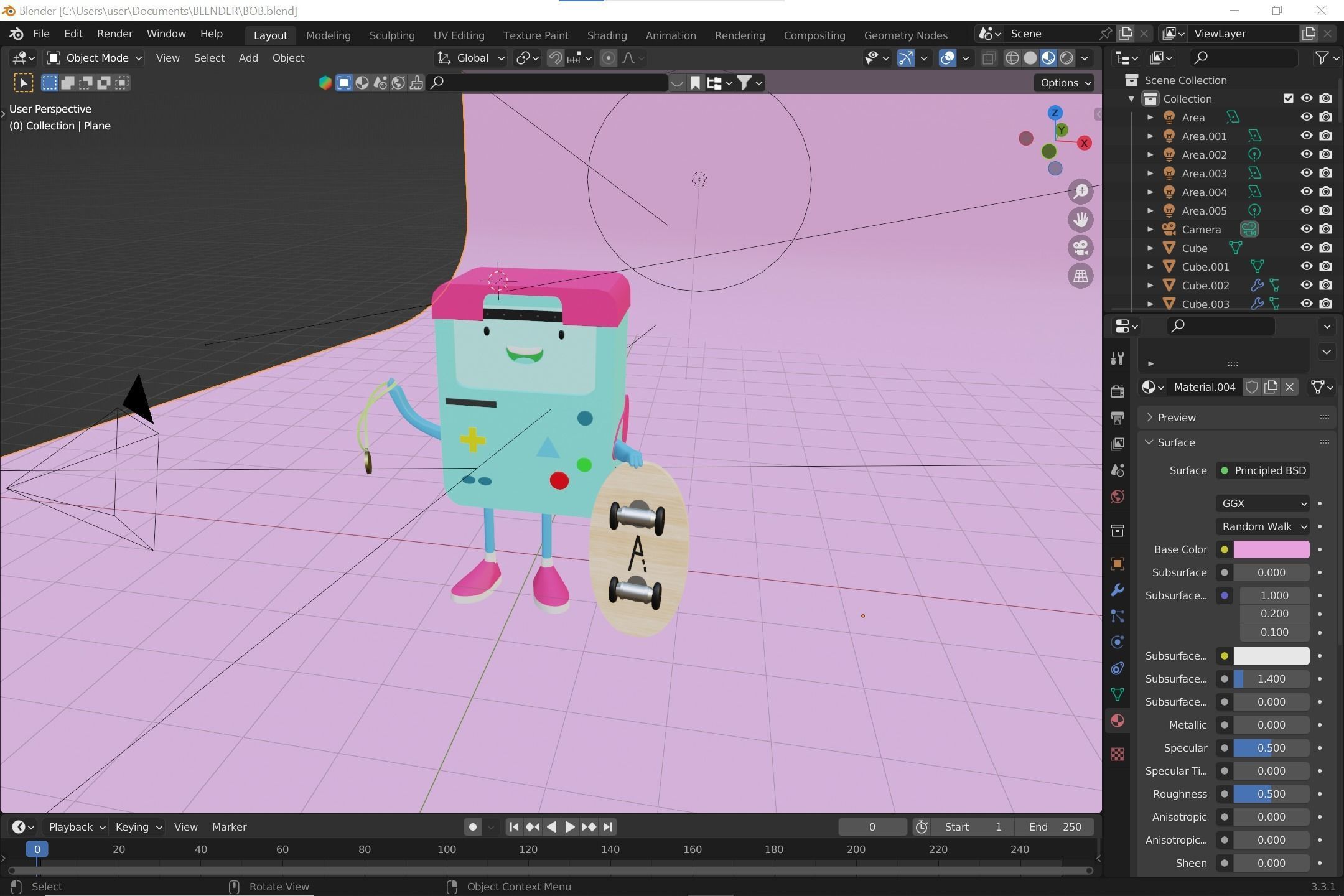This screenshot has height=896, width=1344.
Task: Open Global transform orientation dropdown
Action: click(470, 58)
